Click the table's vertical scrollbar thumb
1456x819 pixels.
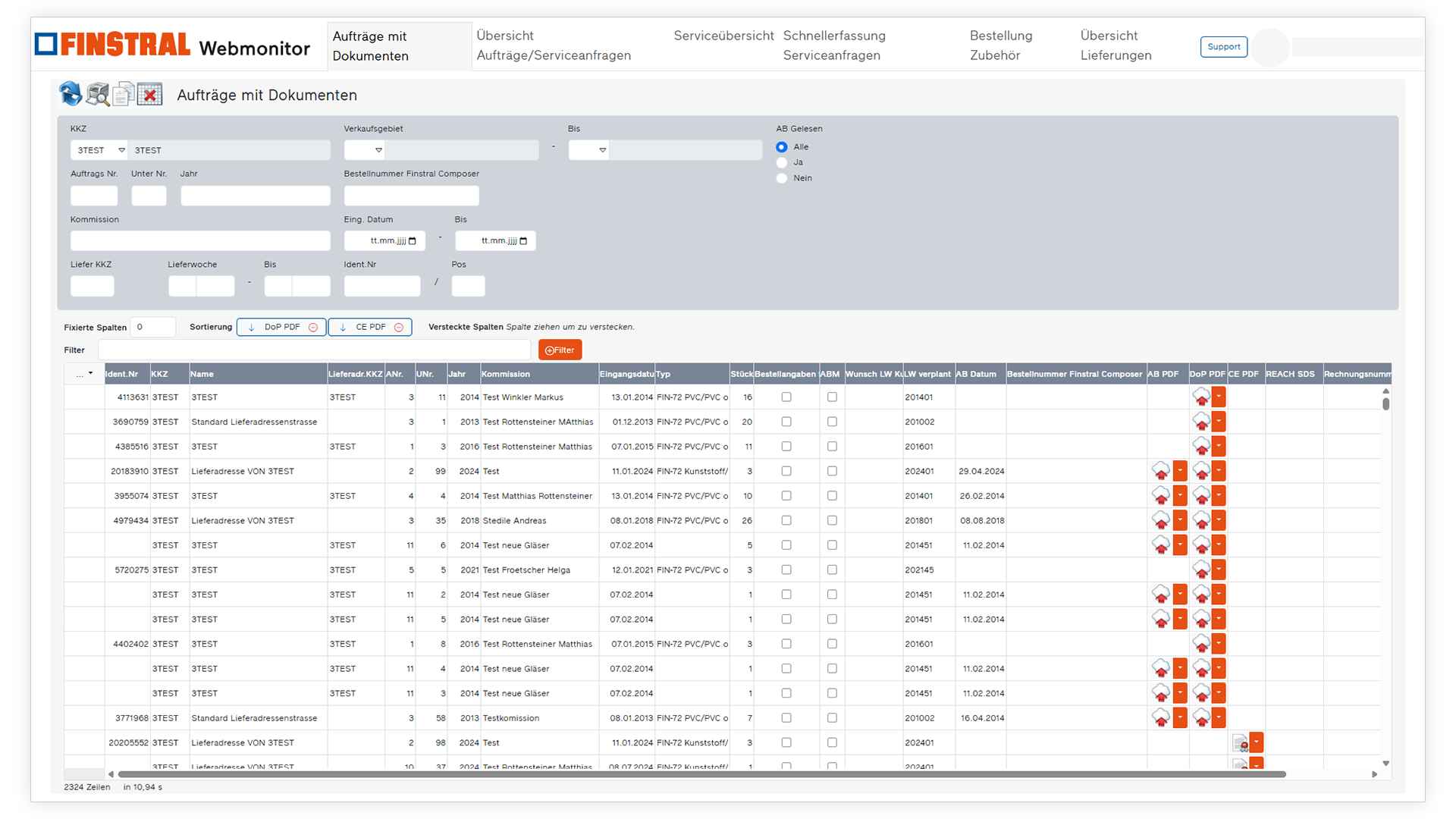click(x=1385, y=403)
